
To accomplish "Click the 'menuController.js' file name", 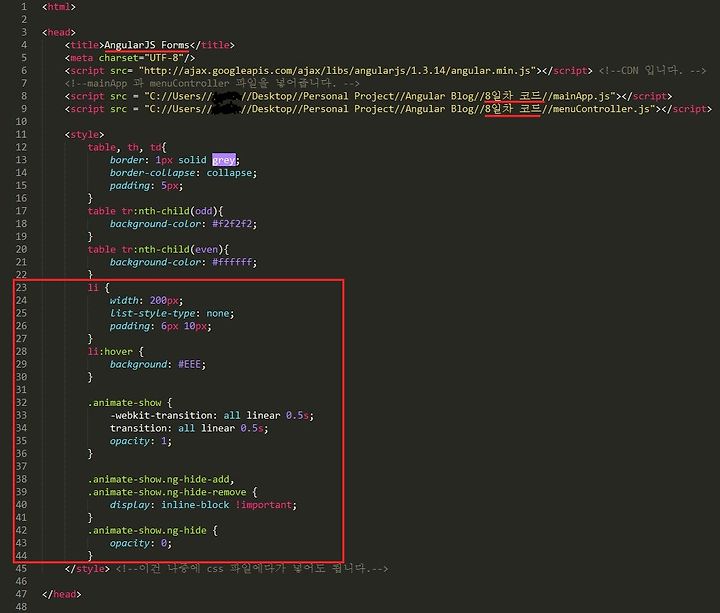I will [x=601, y=109].
